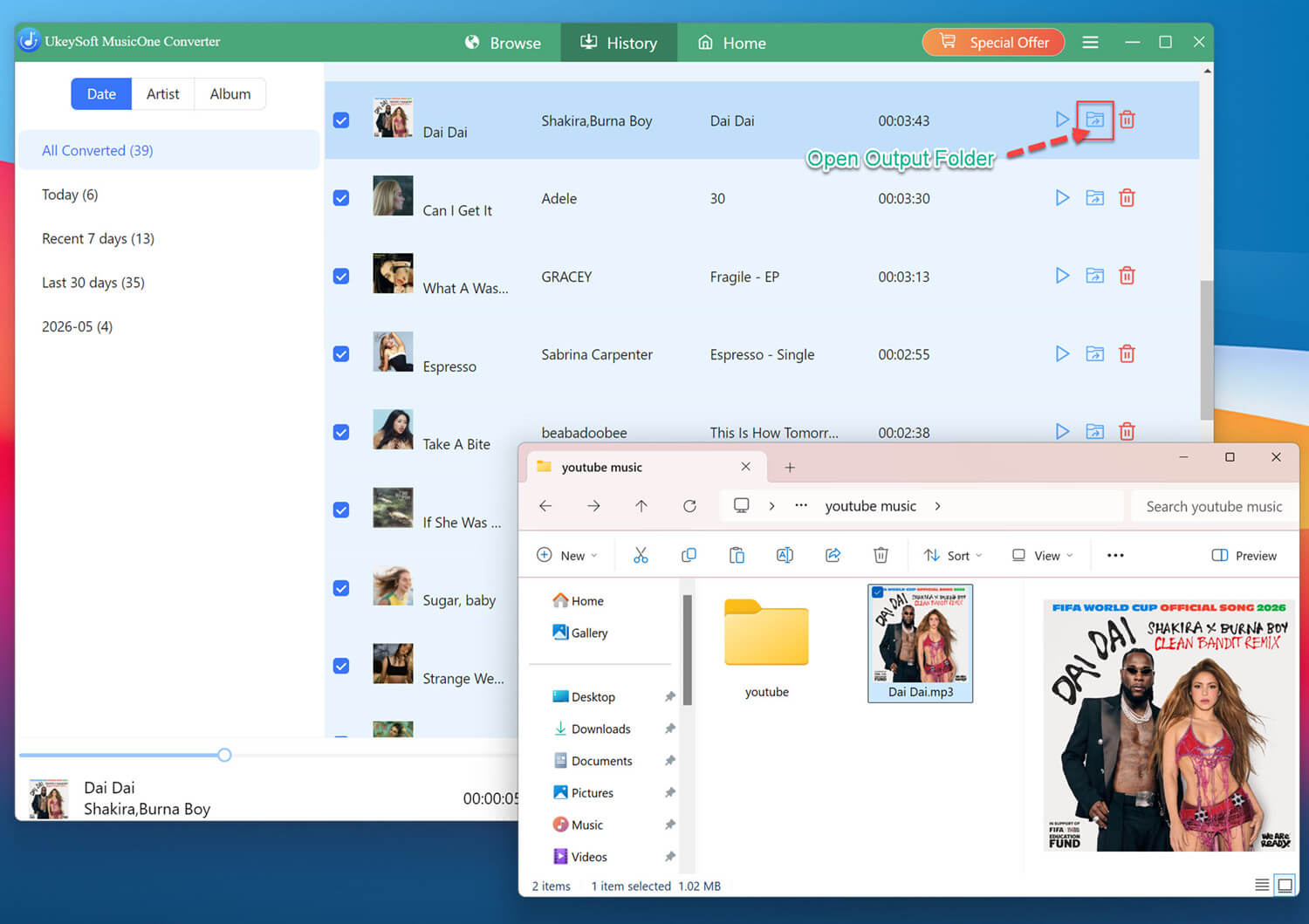Expand the New dropdown in Explorer

pyautogui.click(x=567, y=556)
